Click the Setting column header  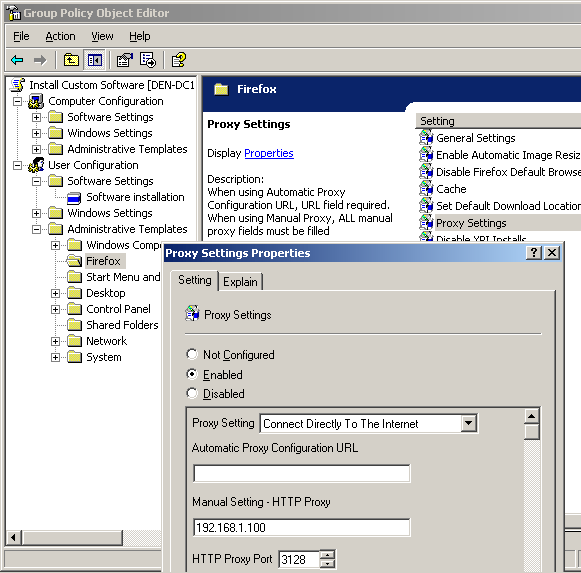coord(498,121)
